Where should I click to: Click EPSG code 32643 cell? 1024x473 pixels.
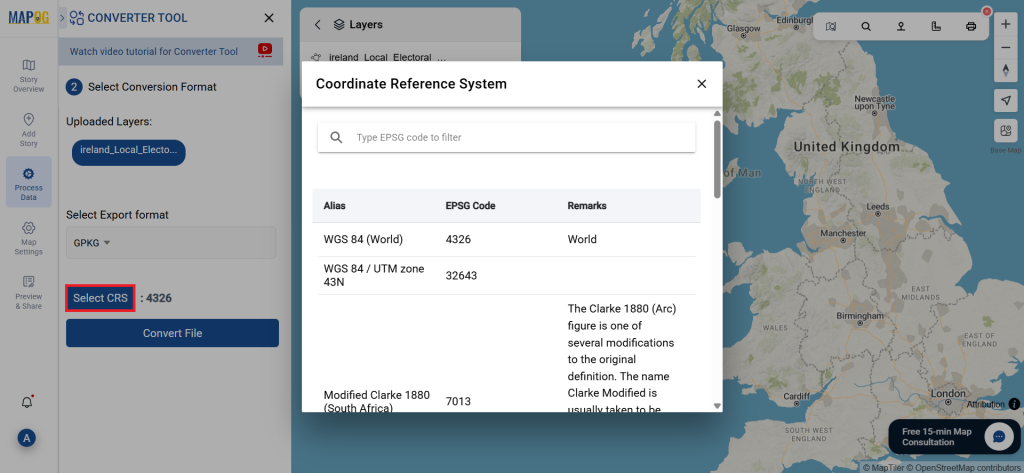point(462,276)
